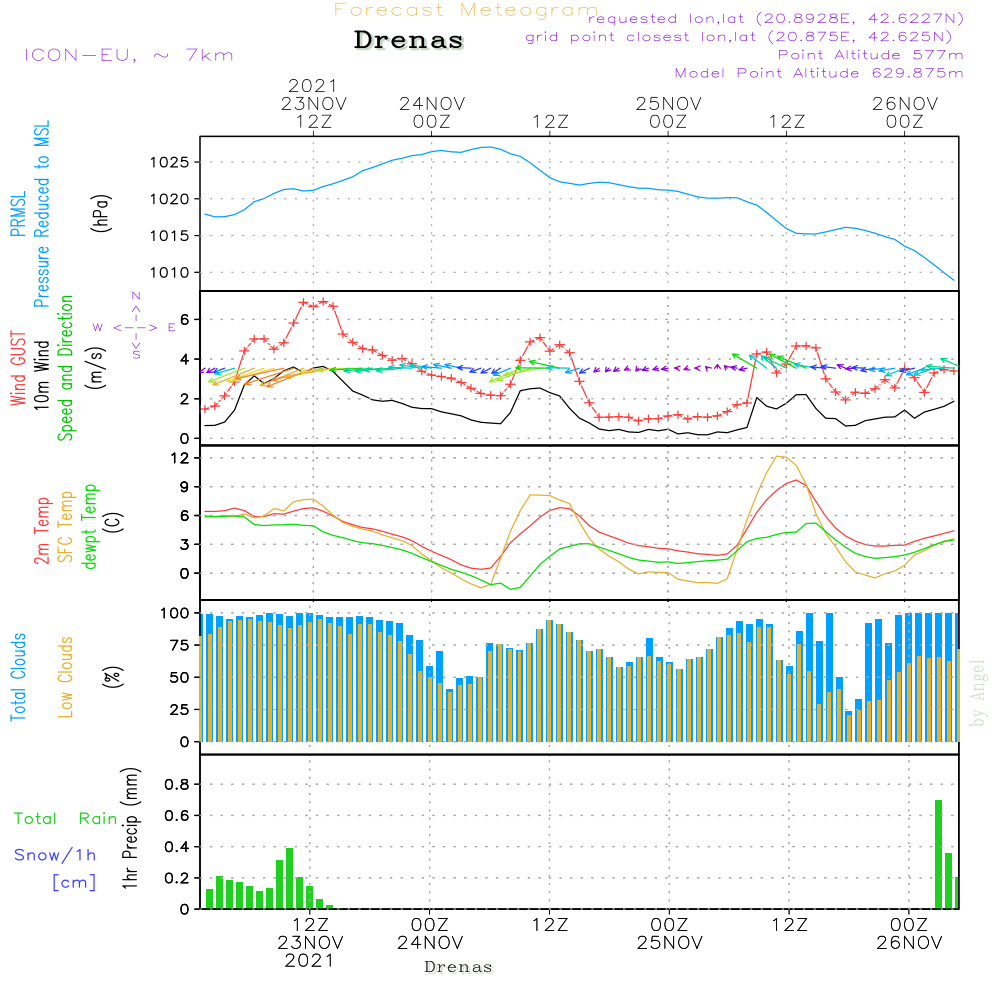
Task: Select the green dewpt Temp legend label
Action: click(x=90, y=527)
